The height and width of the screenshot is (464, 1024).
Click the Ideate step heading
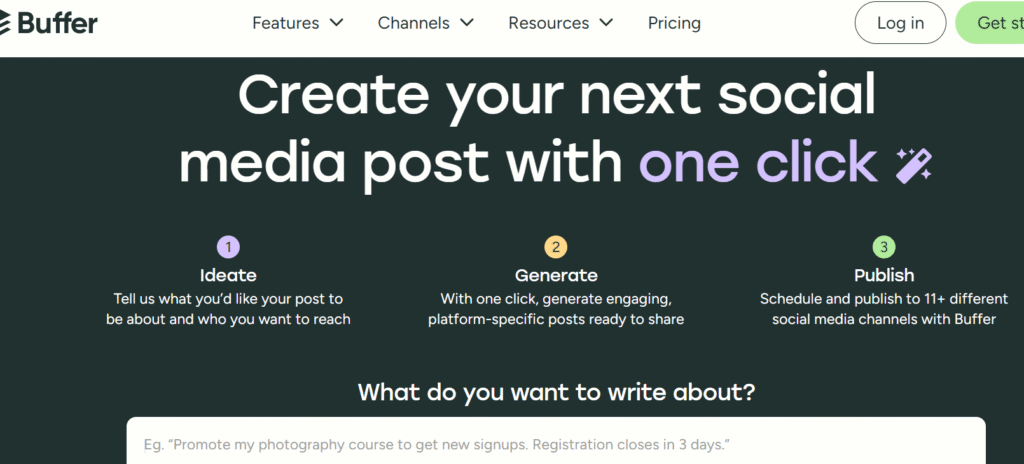pyautogui.click(x=228, y=275)
